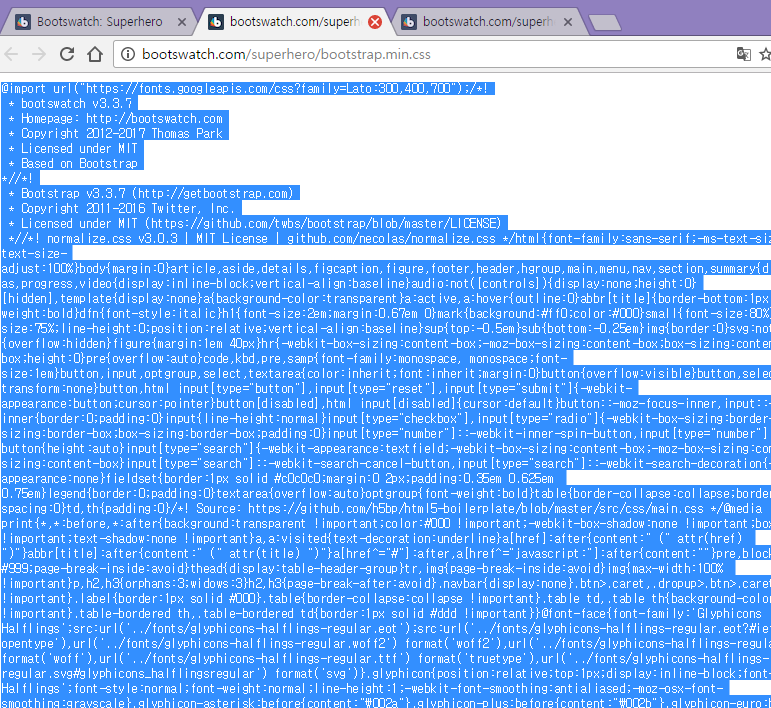Bookmark page with star icon

(x=765, y=54)
